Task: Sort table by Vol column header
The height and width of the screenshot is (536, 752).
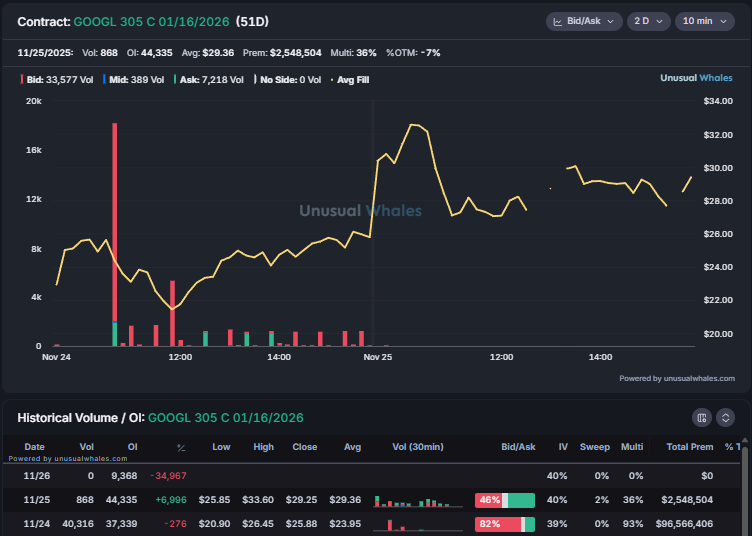Action: (x=86, y=447)
